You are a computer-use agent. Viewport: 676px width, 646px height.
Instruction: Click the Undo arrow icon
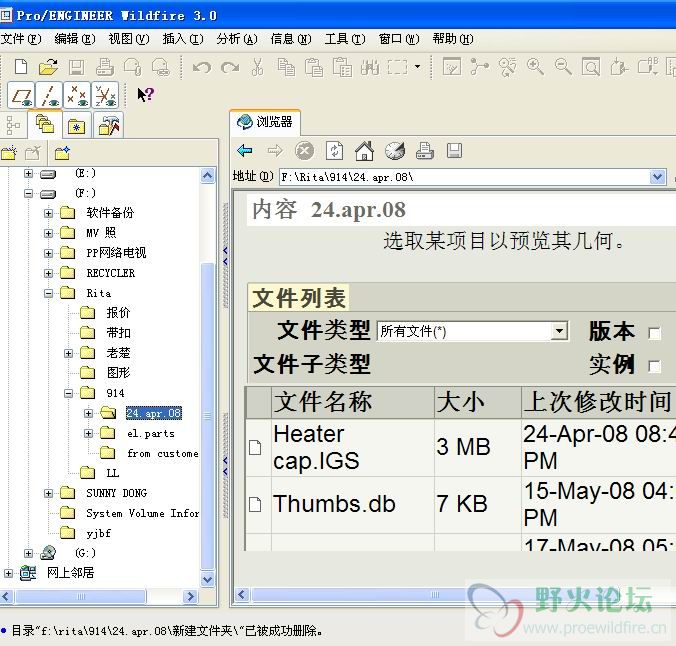click(202, 67)
